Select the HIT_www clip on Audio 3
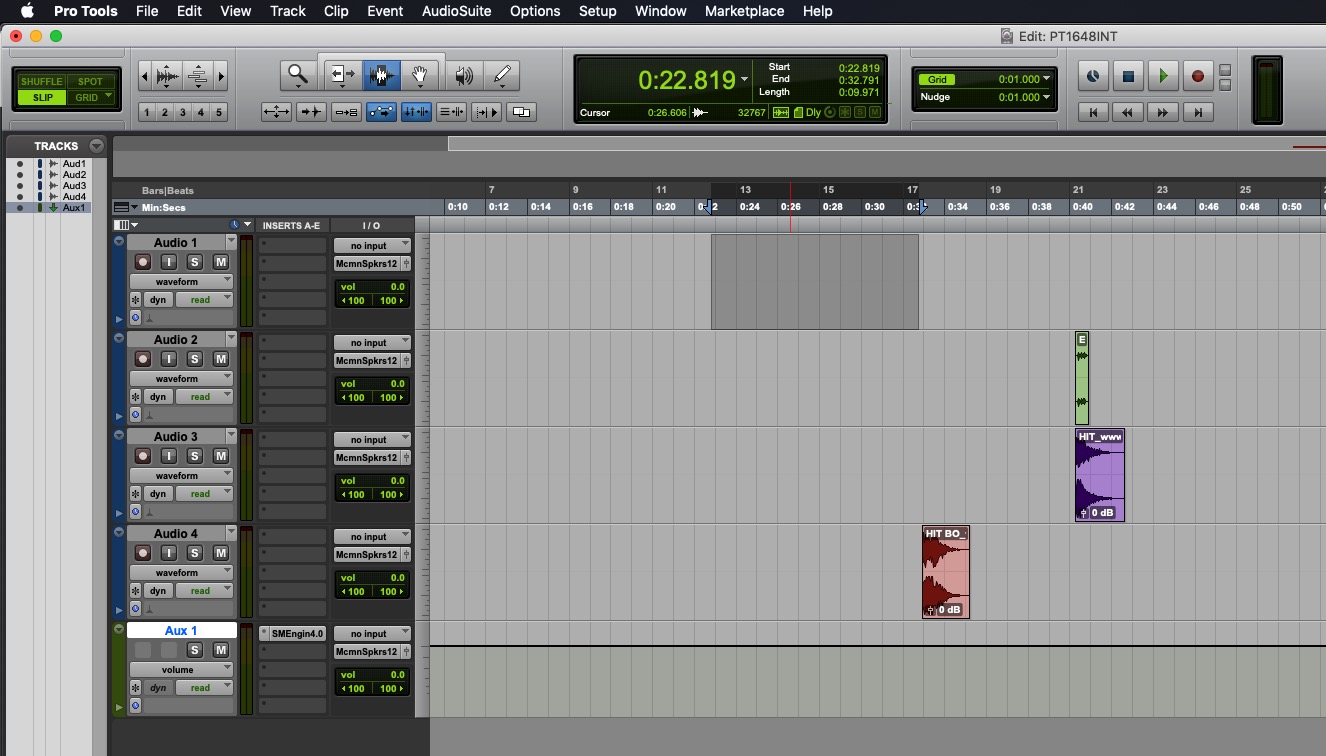 point(1100,475)
